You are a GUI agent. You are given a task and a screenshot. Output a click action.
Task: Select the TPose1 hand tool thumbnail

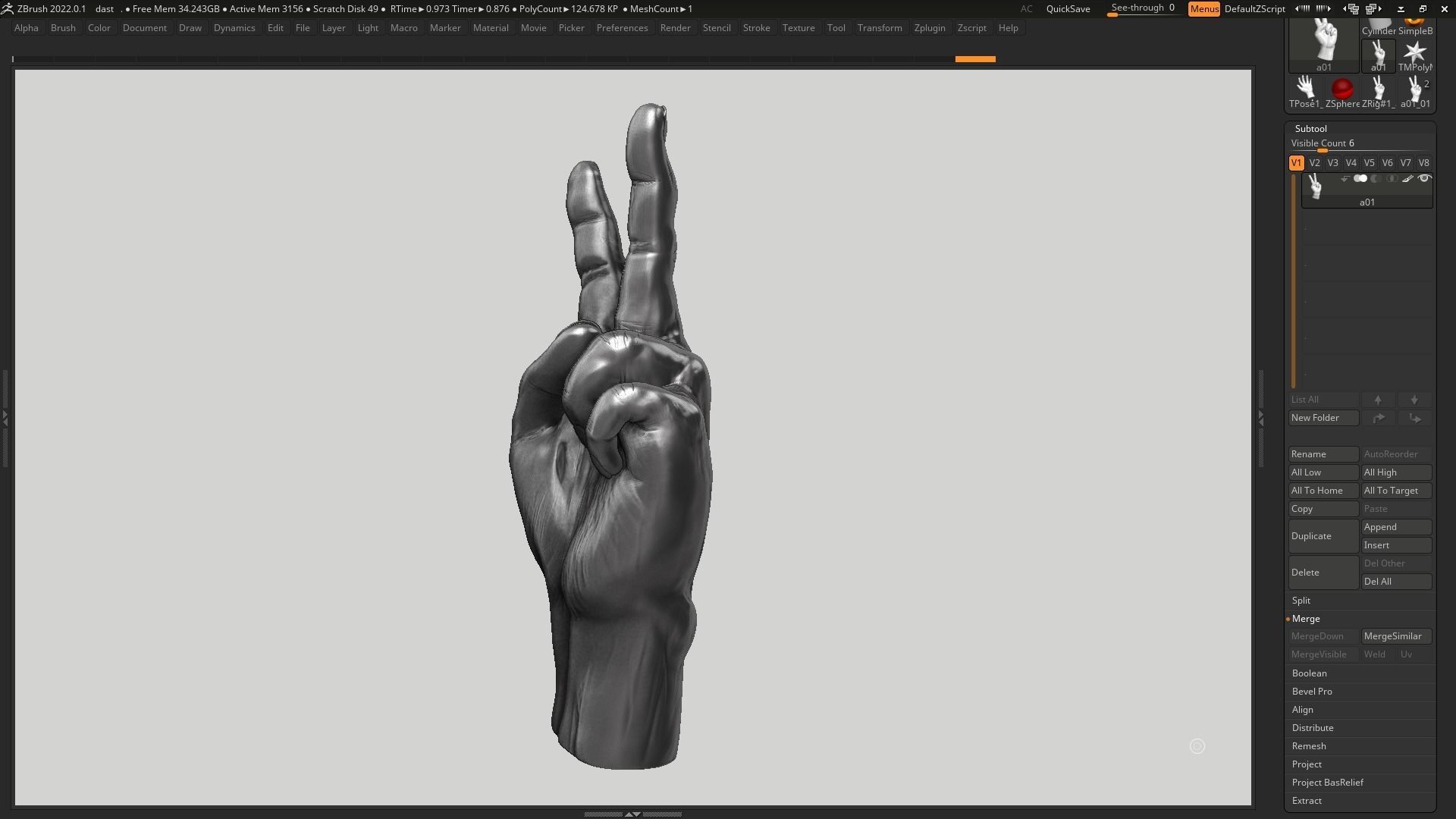(x=1305, y=91)
